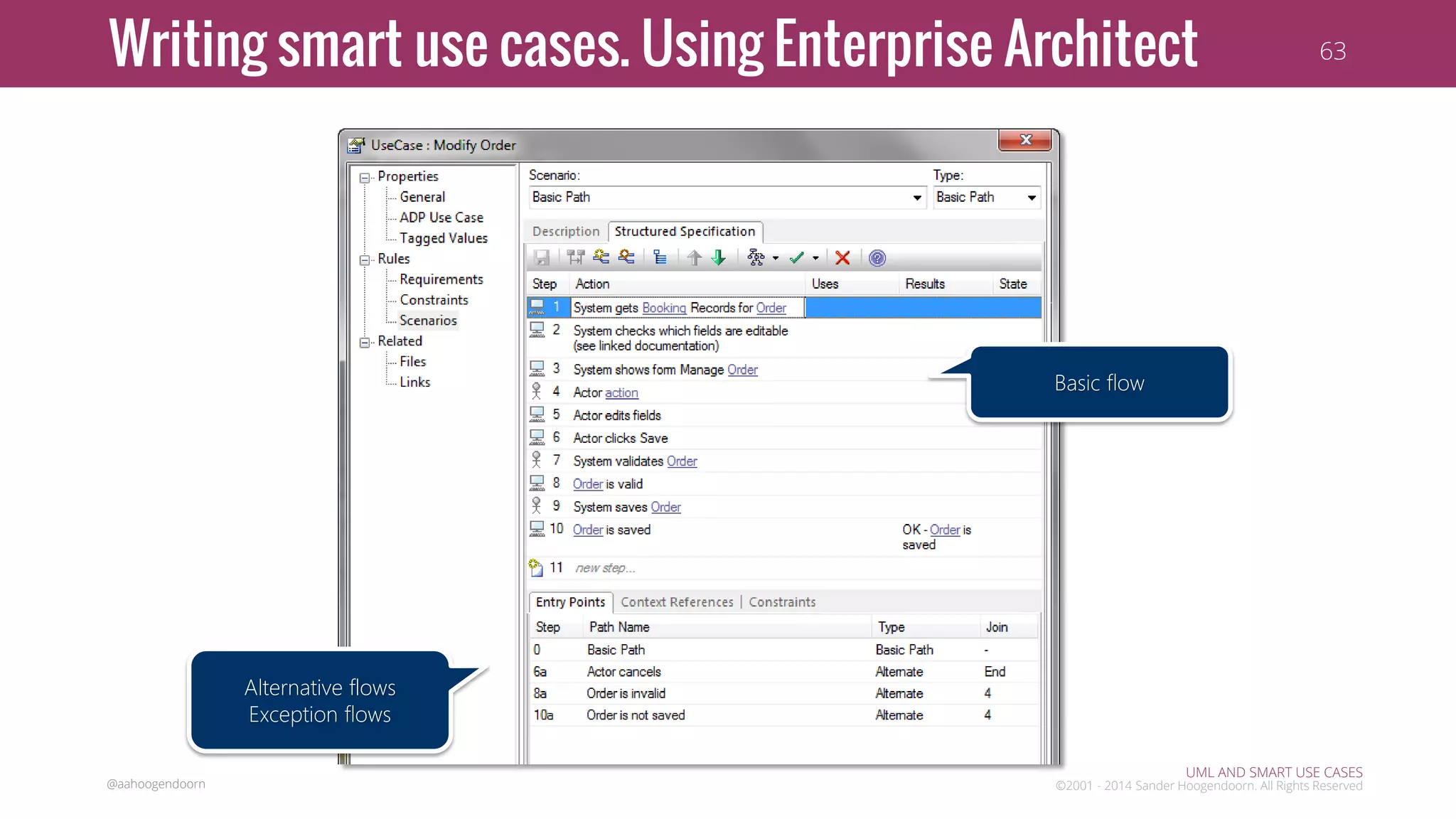
Task: Click the blue step-list toolbar icon
Action: pyautogui.click(x=660, y=258)
